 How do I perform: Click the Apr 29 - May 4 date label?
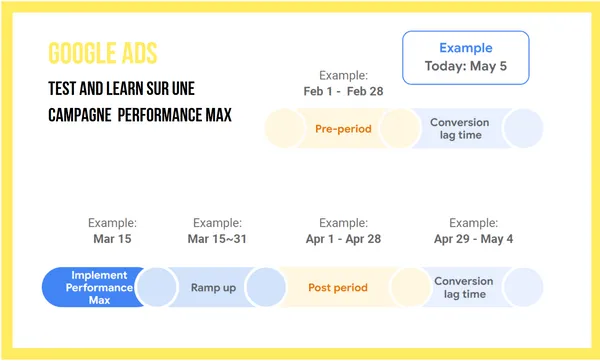coord(473,239)
